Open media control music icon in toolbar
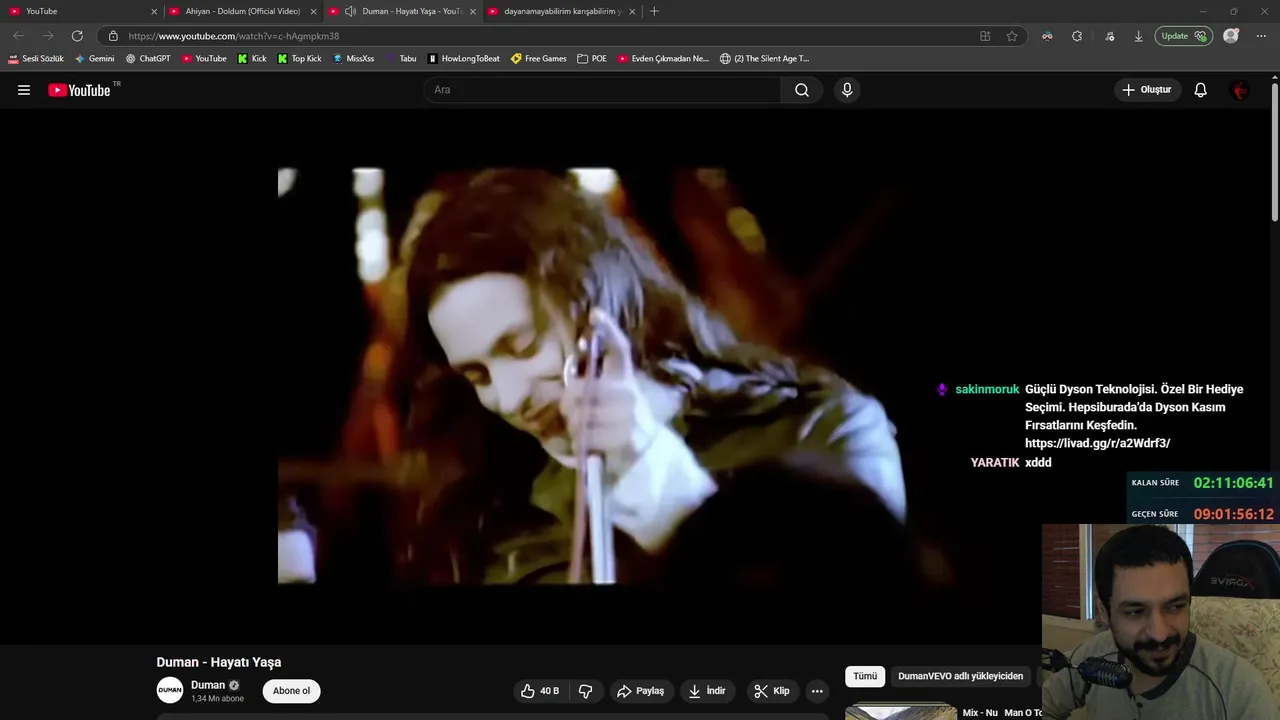1280x720 pixels. [1109, 36]
